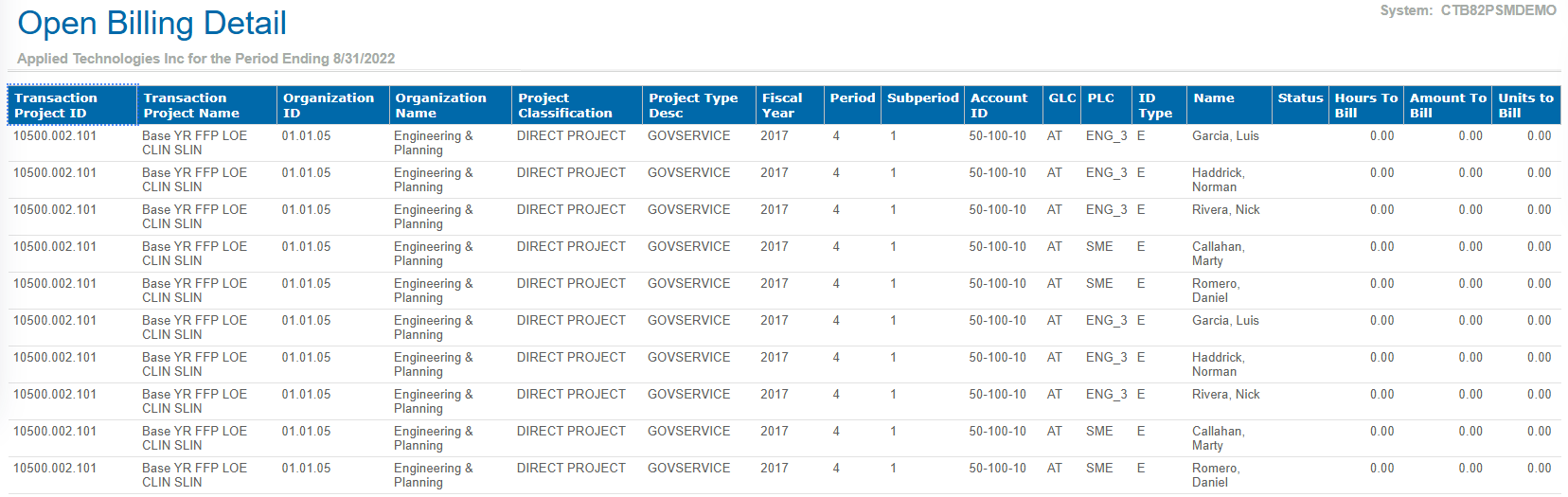Sort by Transaction Project Name column header
Screen dimensions: 1568x497
coord(191,105)
